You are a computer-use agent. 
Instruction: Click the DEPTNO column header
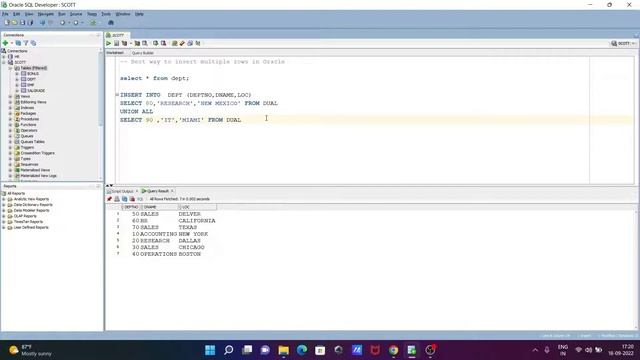[131, 207]
